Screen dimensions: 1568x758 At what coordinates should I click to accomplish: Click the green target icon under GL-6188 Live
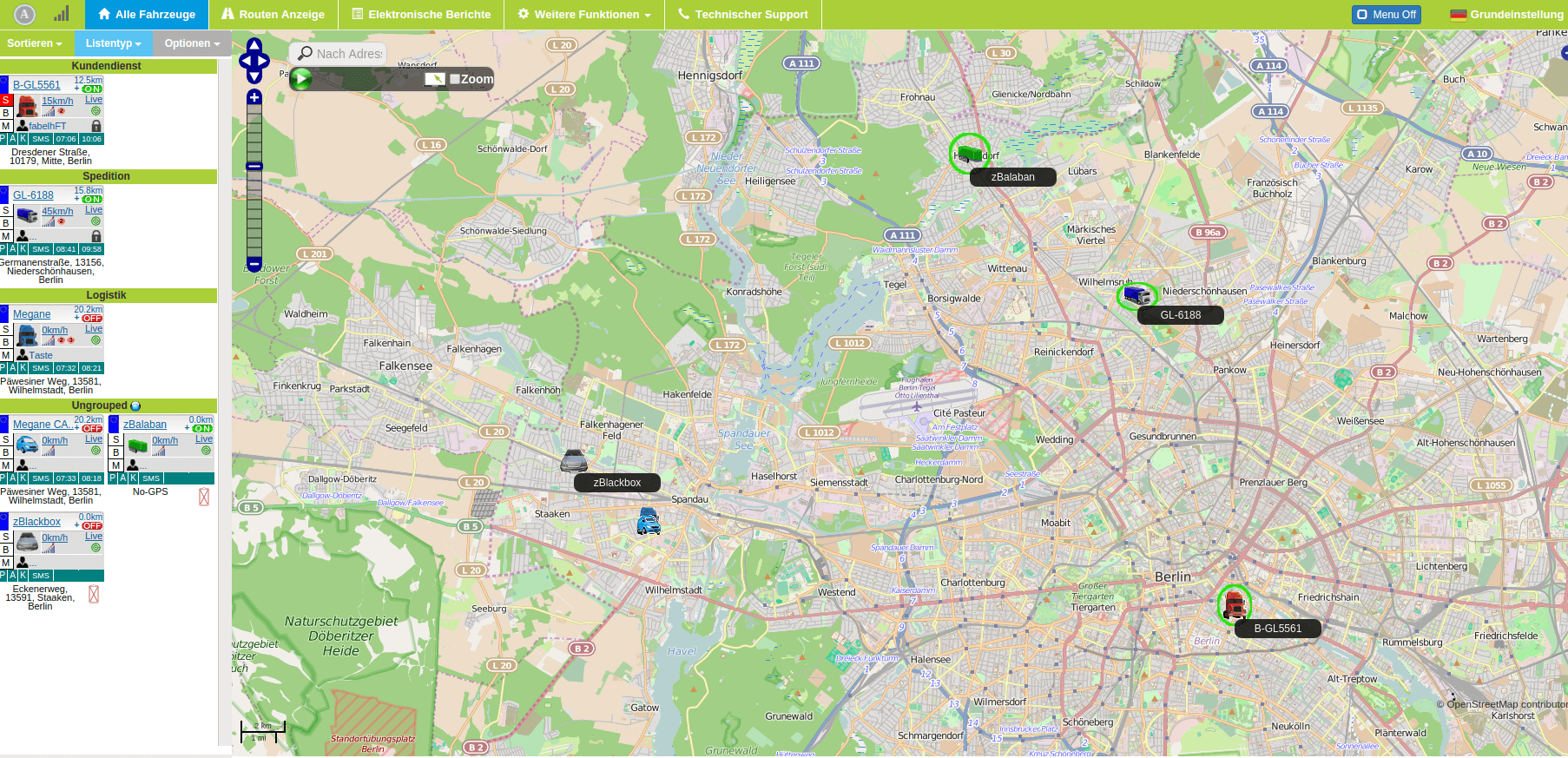coord(96,221)
